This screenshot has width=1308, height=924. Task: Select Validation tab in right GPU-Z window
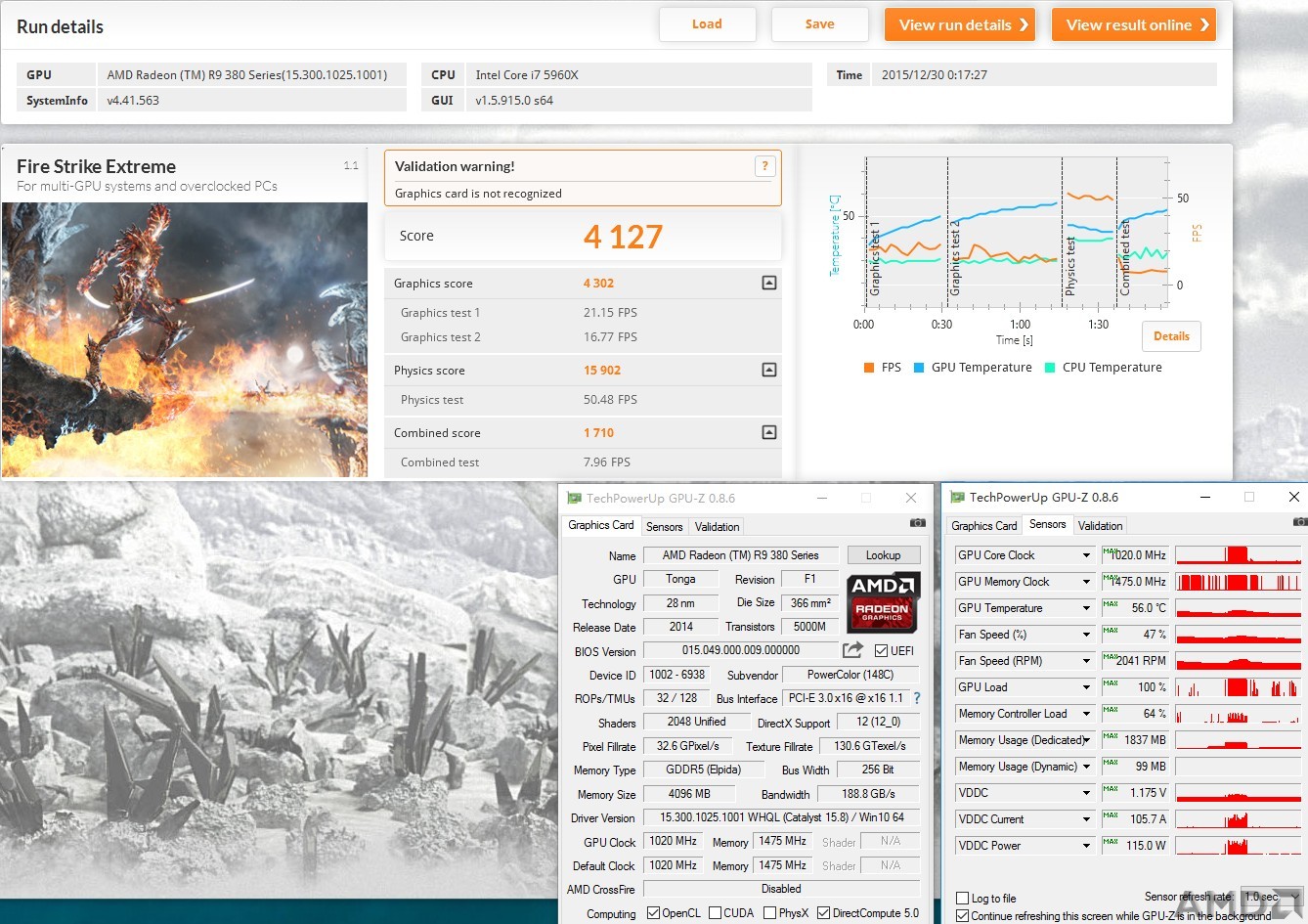coord(1100,525)
